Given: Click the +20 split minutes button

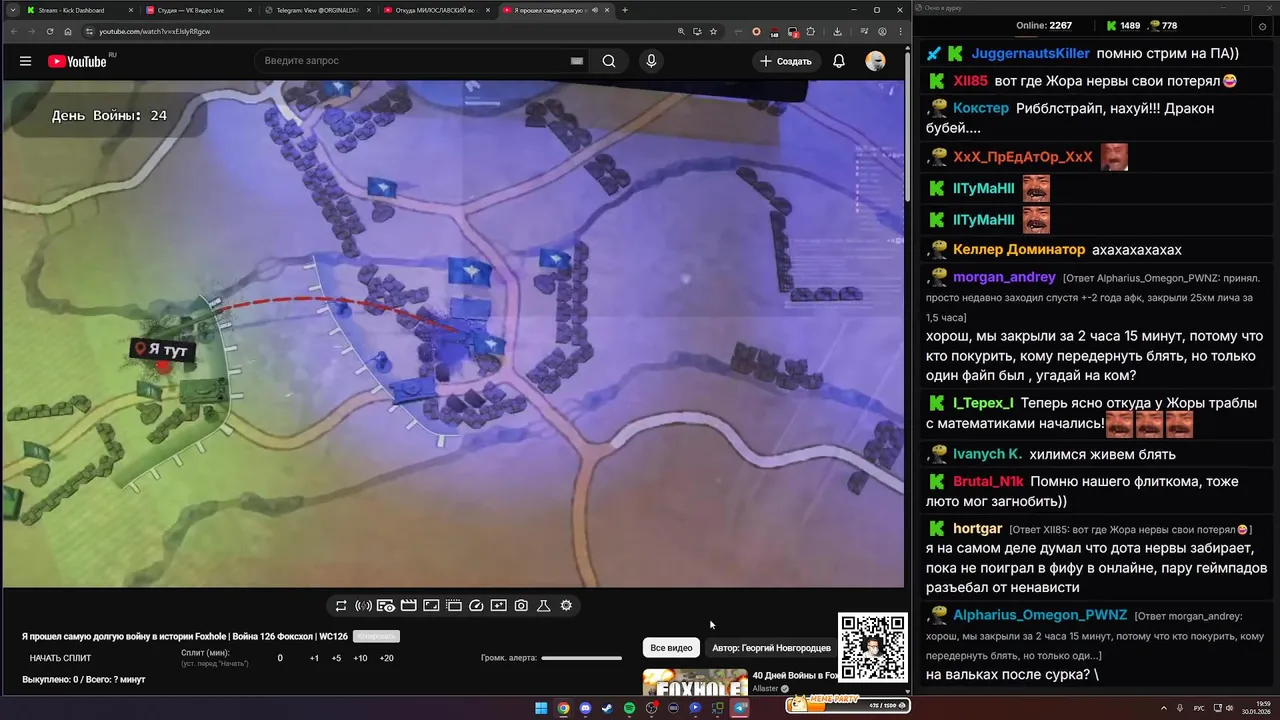Looking at the screenshot, I should click(386, 658).
